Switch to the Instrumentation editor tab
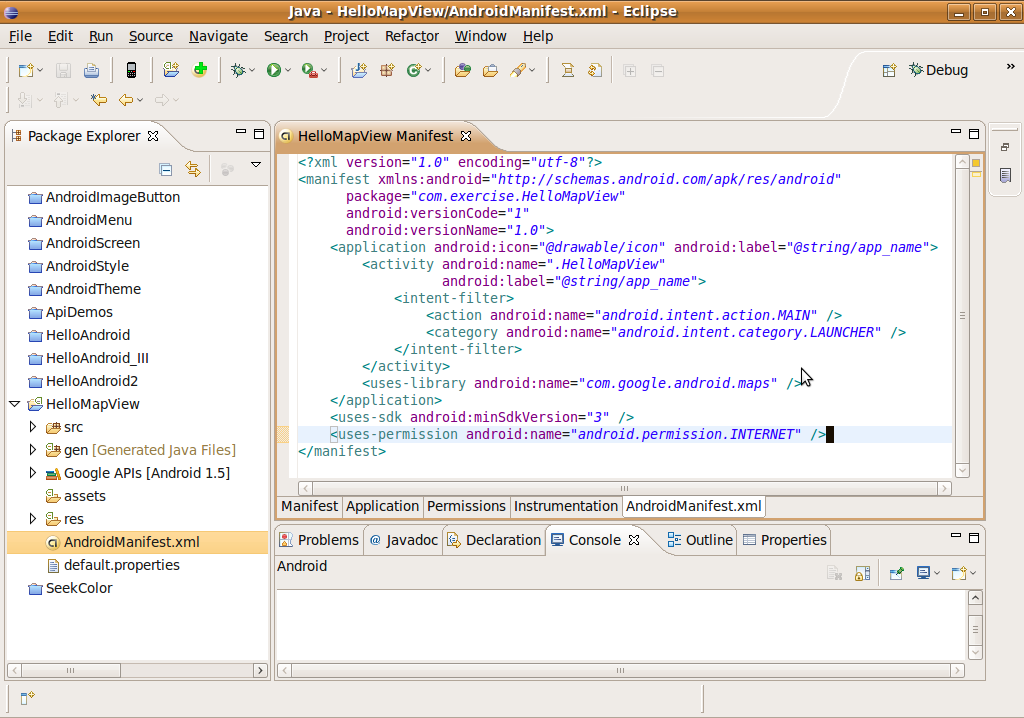The width and height of the screenshot is (1024, 718). [566, 506]
